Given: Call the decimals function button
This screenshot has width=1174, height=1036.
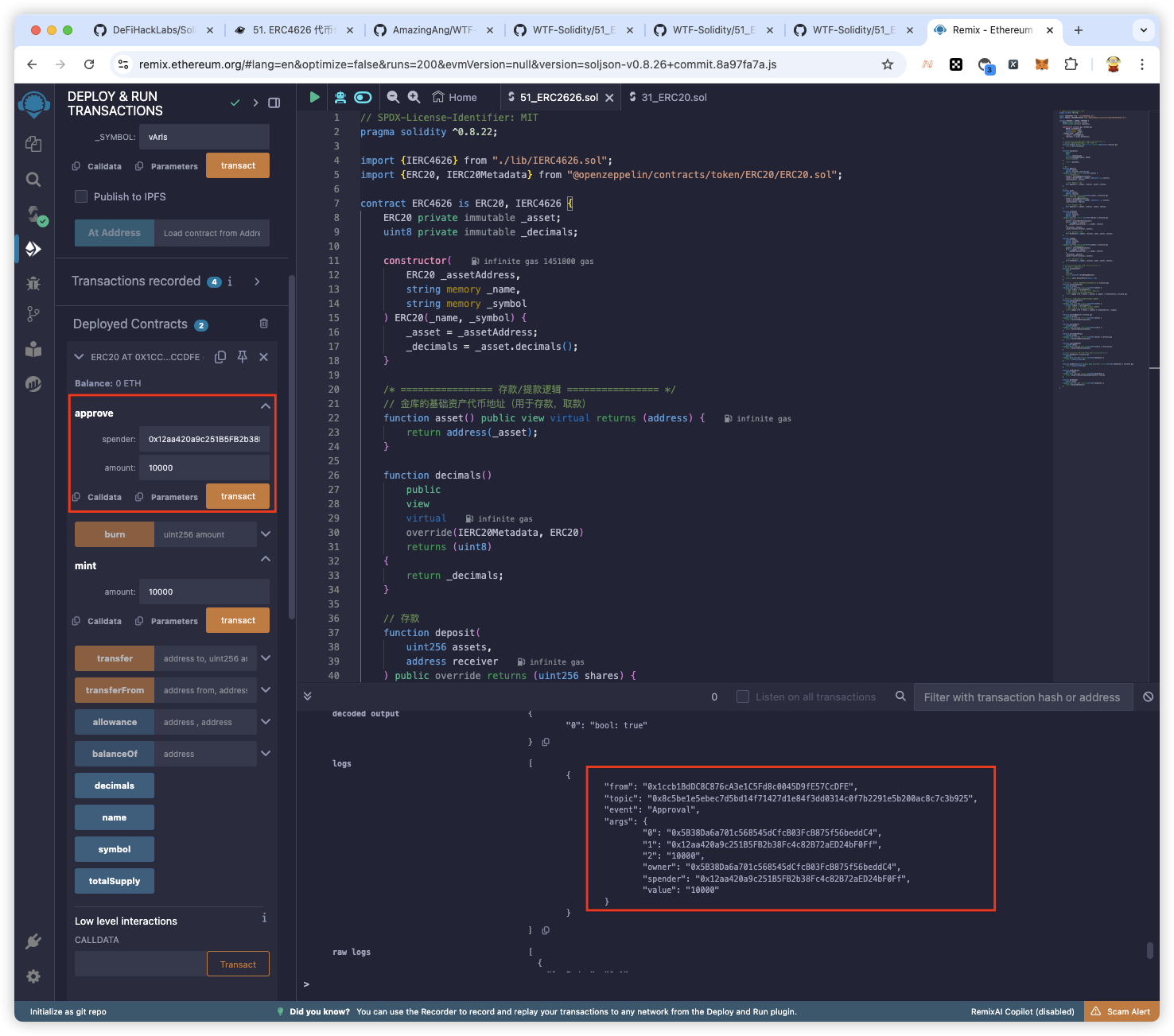Looking at the screenshot, I should coord(115,786).
